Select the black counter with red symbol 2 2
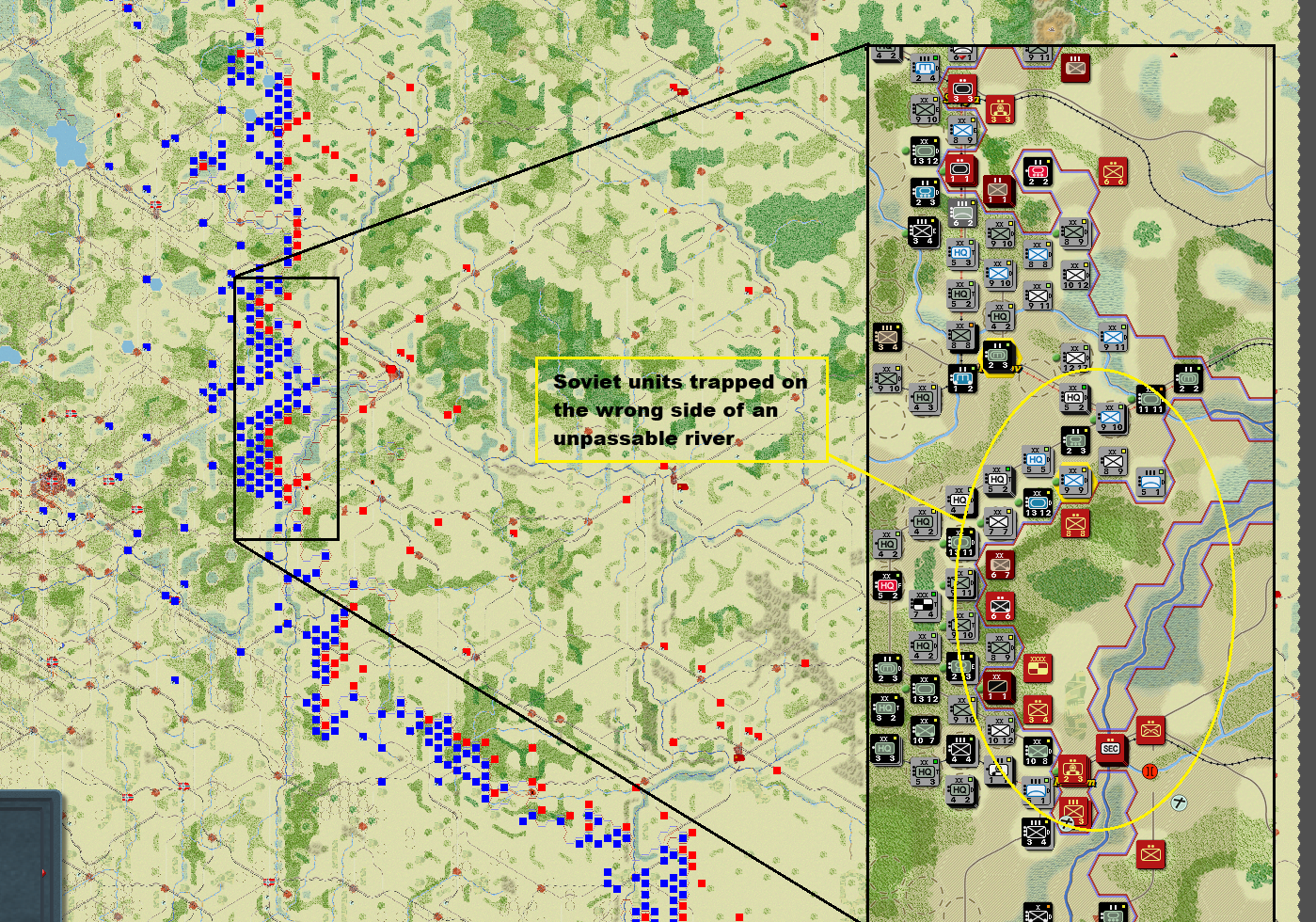 [1037, 170]
